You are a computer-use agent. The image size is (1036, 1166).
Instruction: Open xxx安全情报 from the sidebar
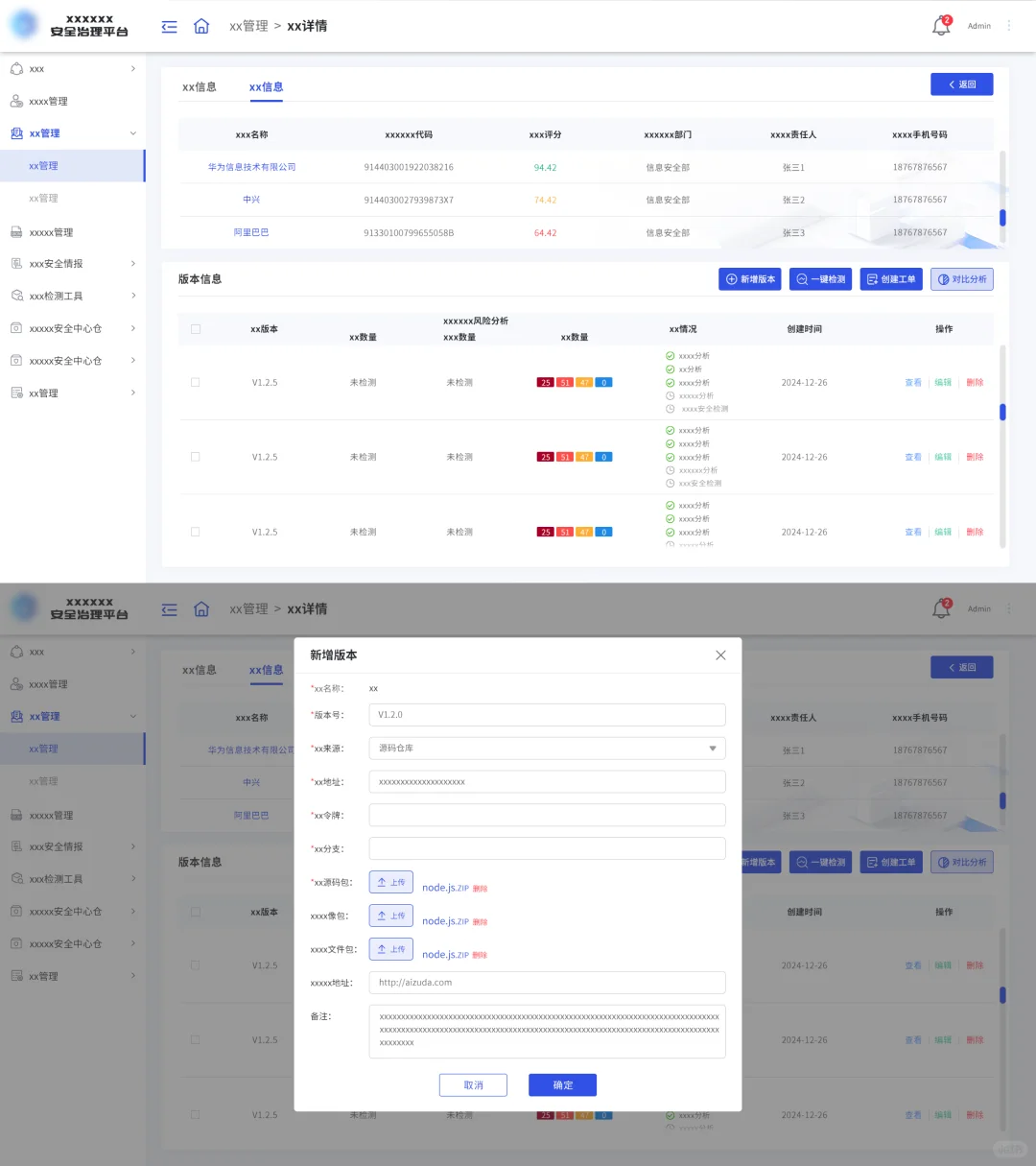coord(58,263)
